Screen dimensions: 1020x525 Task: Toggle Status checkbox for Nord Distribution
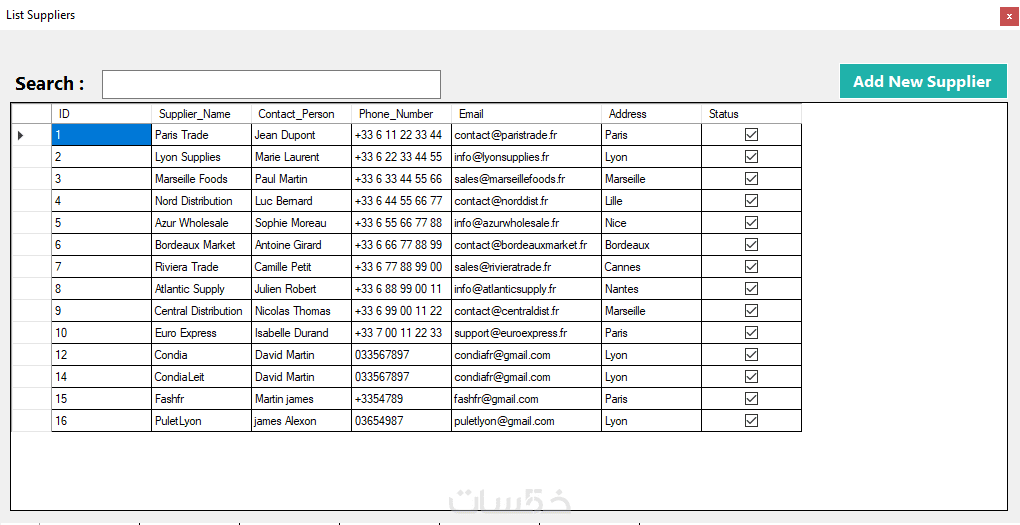[751, 200]
